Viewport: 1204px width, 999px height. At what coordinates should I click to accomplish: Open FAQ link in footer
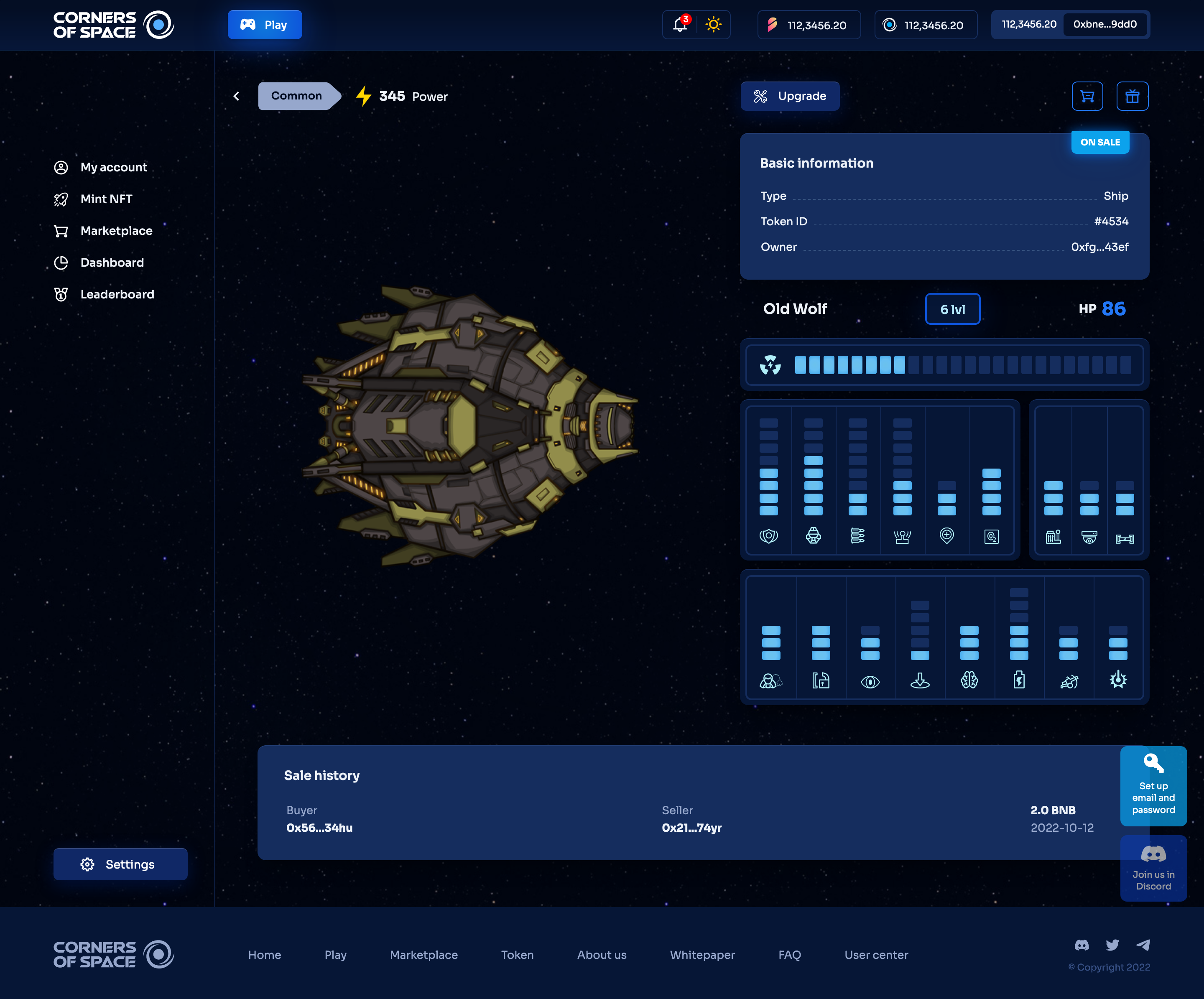click(789, 955)
